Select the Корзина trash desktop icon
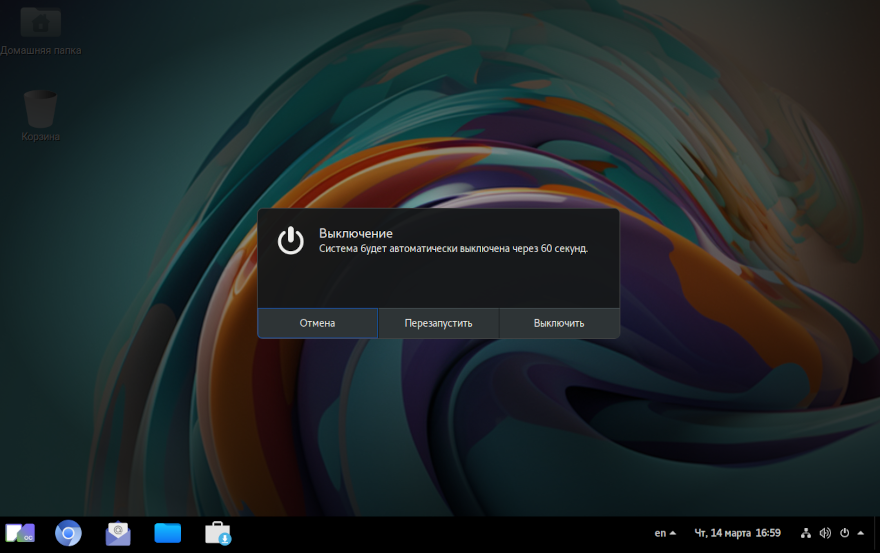The height and width of the screenshot is (553, 880). [41, 108]
